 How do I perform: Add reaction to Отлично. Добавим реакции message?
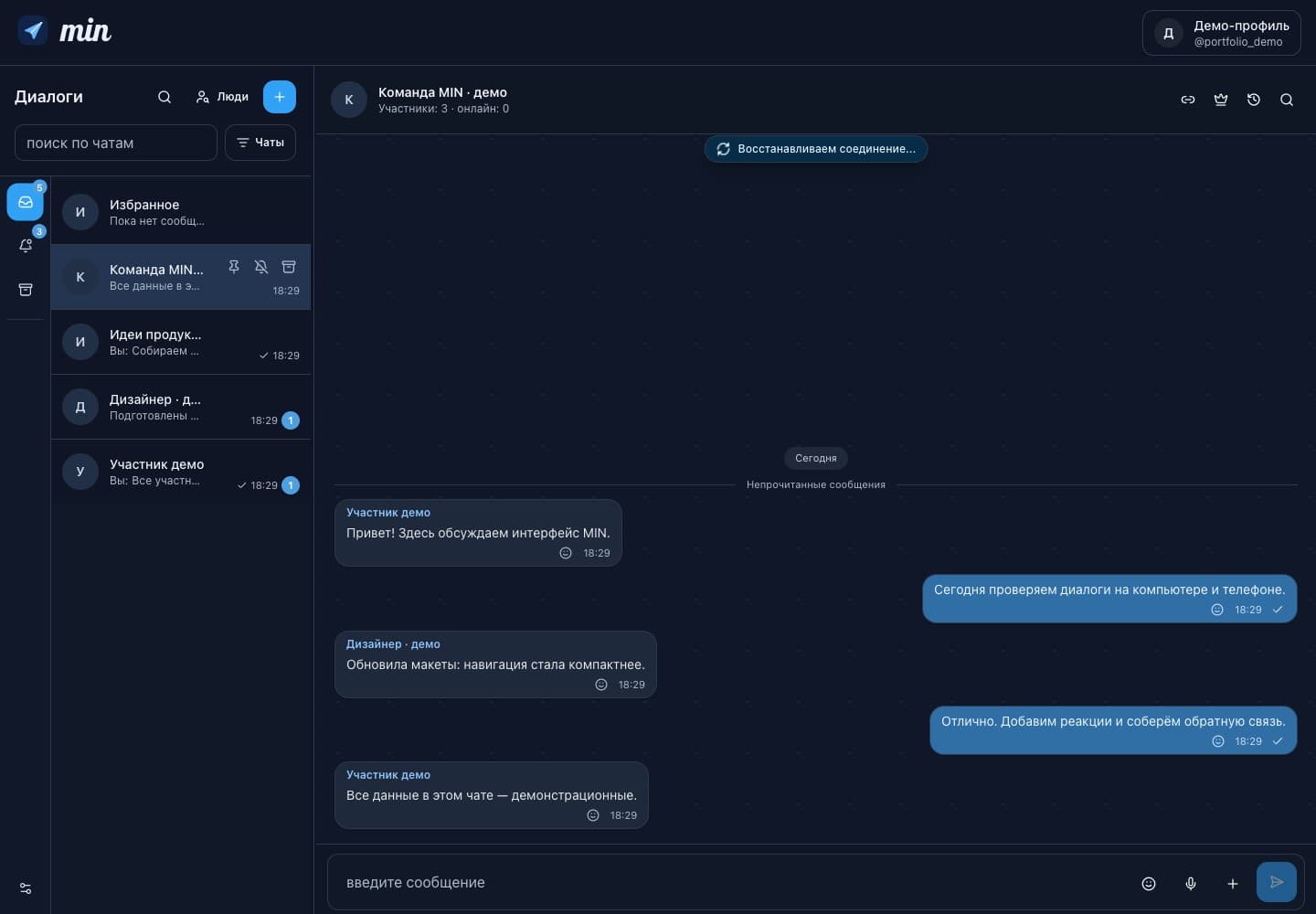[x=1218, y=741]
